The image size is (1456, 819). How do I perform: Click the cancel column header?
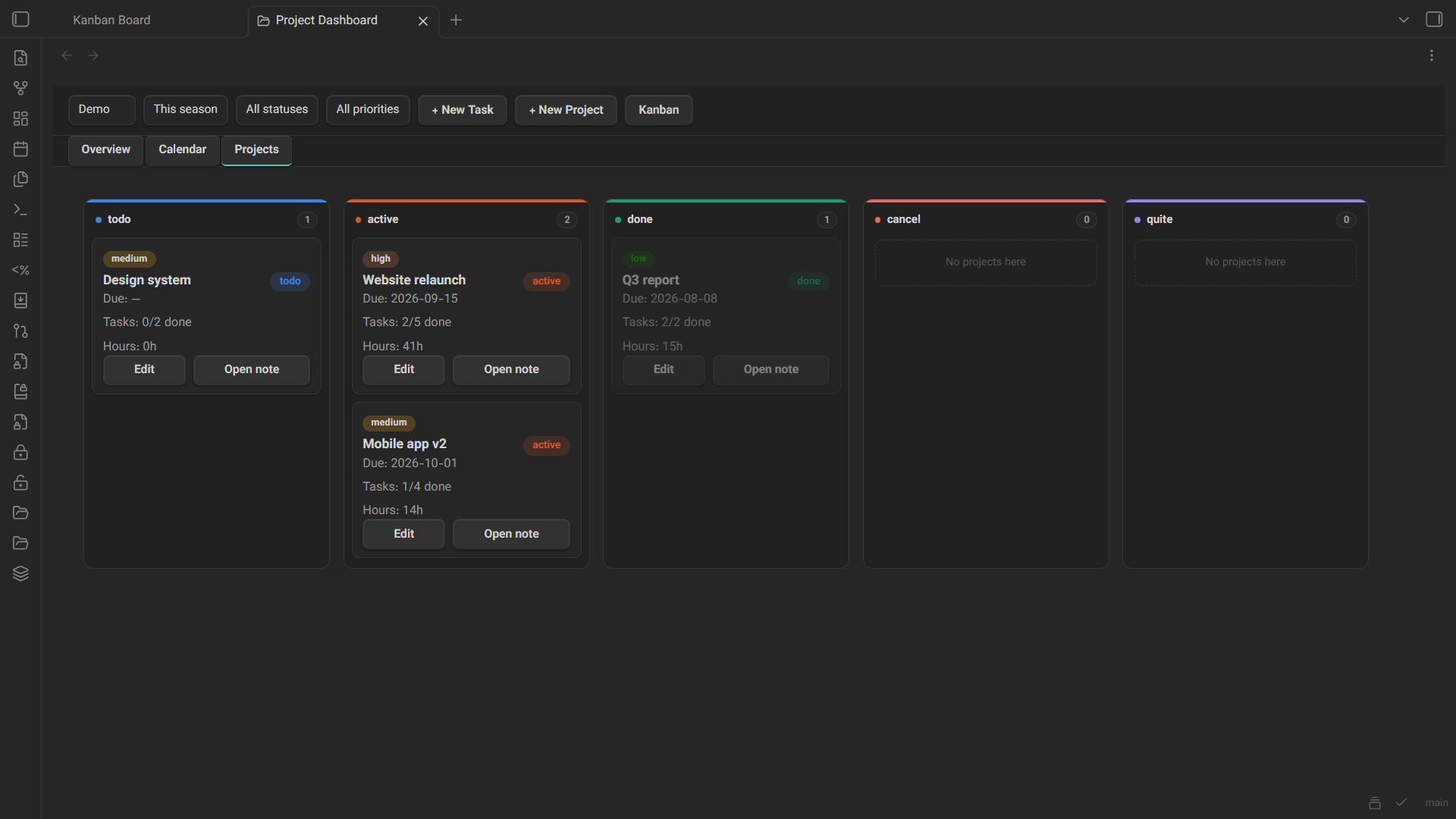[x=986, y=219]
